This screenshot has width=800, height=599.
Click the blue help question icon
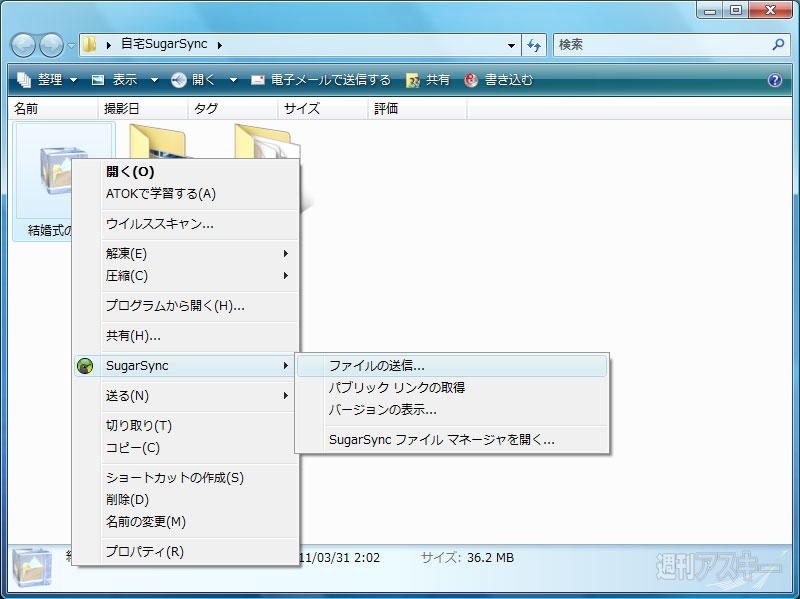(x=774, y=80)
